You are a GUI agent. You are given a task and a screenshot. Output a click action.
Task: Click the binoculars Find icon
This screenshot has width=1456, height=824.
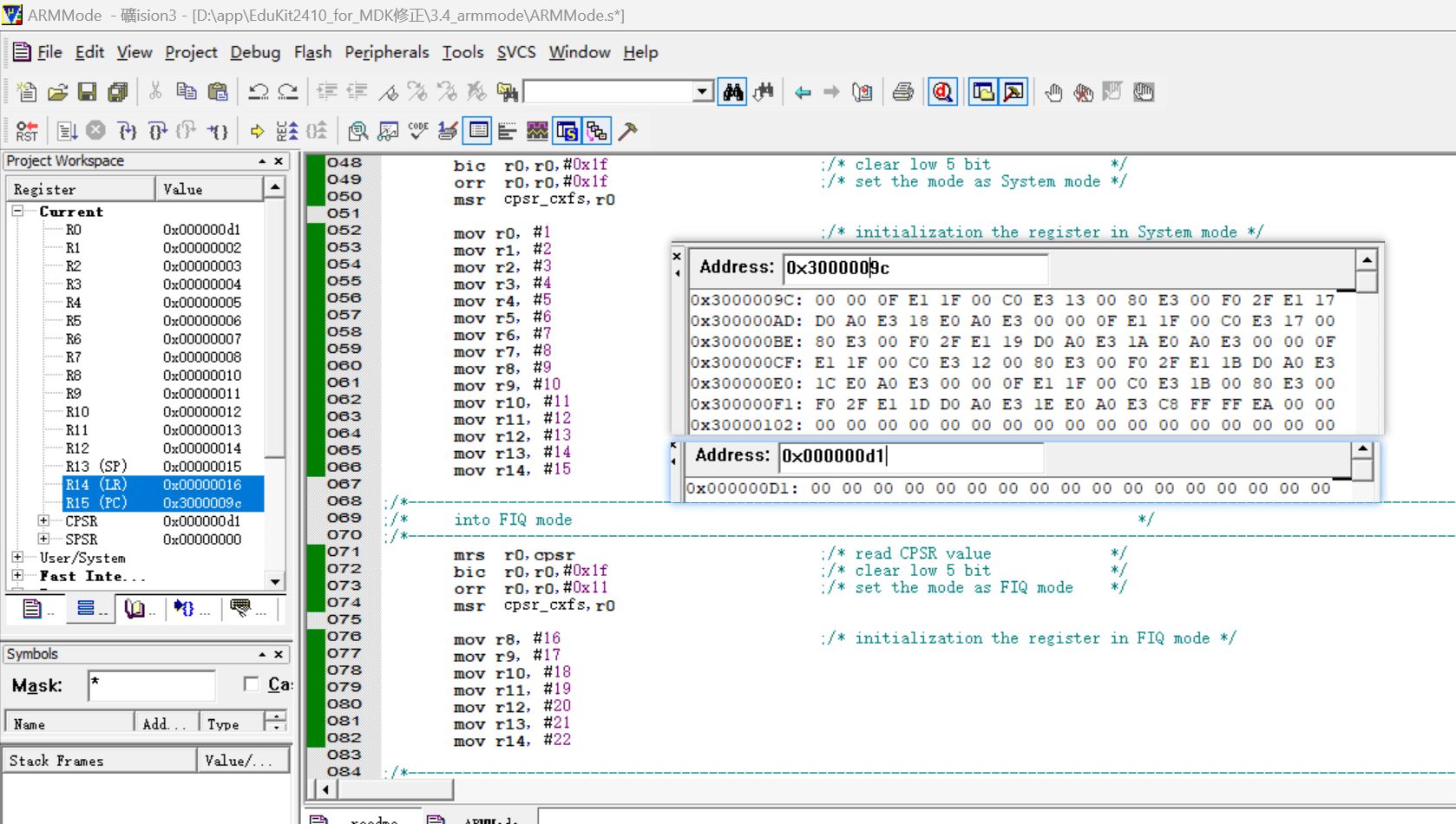click(732, 92)
